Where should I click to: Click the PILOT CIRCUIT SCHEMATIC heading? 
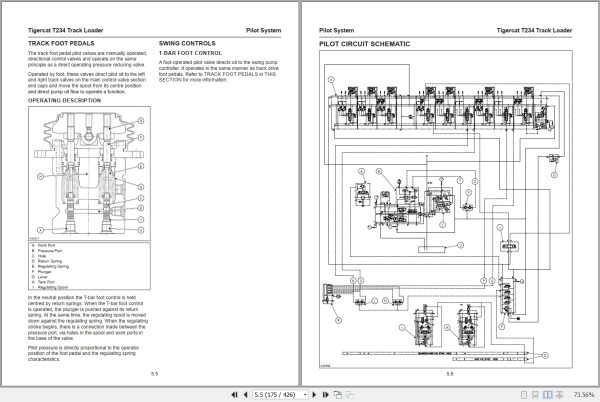click(x=364, y=44)
